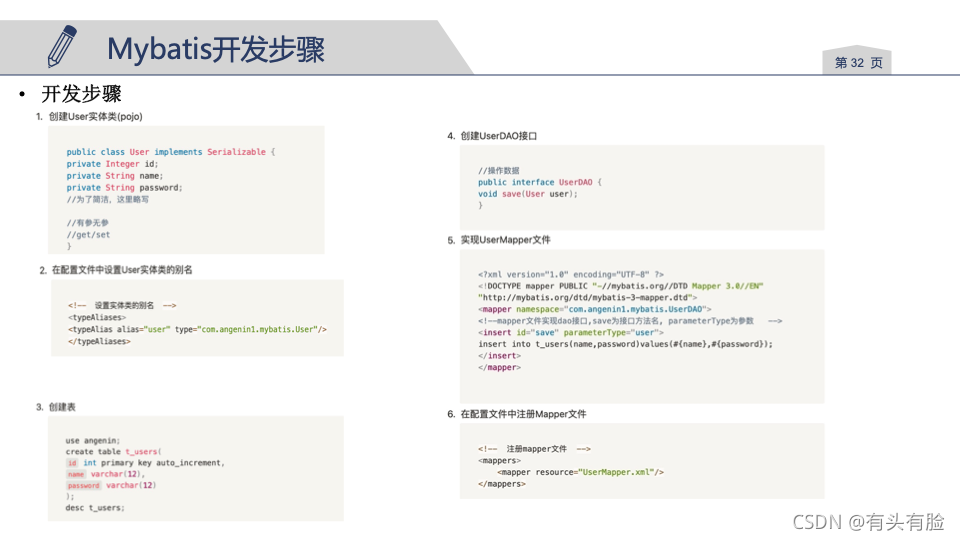This screenshot has height=540, width=960.
Task: Click SQL line 'use angenin;'
Action: pyautogui.click(x=92, y=440)
